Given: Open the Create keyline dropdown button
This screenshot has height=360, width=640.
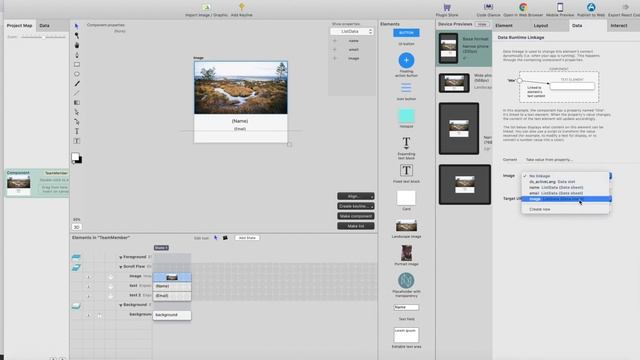Looking at the screenshot, I should (356, 206).
